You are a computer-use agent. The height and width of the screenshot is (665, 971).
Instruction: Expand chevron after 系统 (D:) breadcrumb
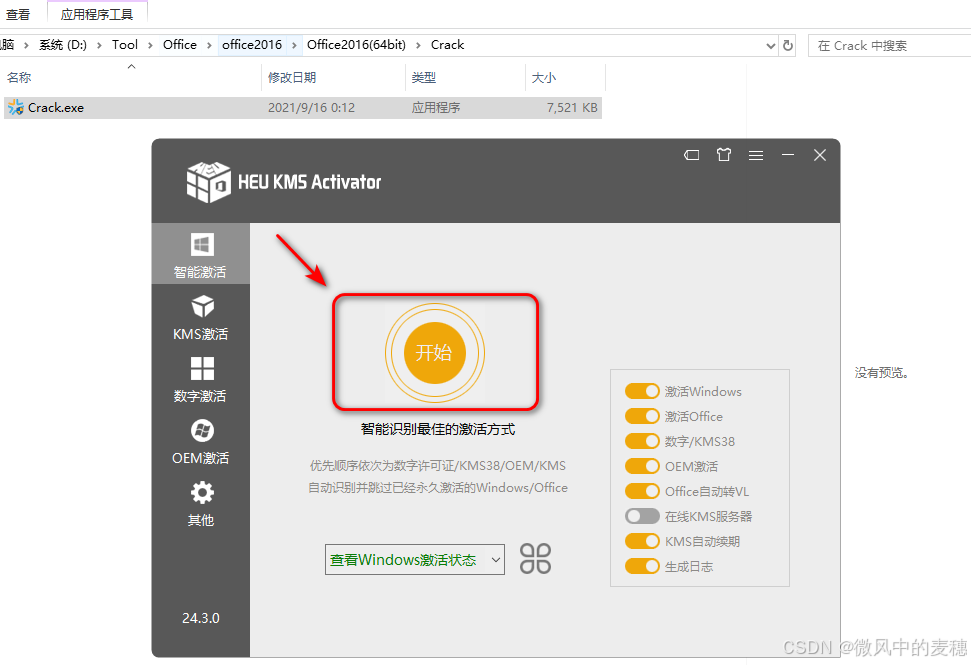tap(99, 45)
